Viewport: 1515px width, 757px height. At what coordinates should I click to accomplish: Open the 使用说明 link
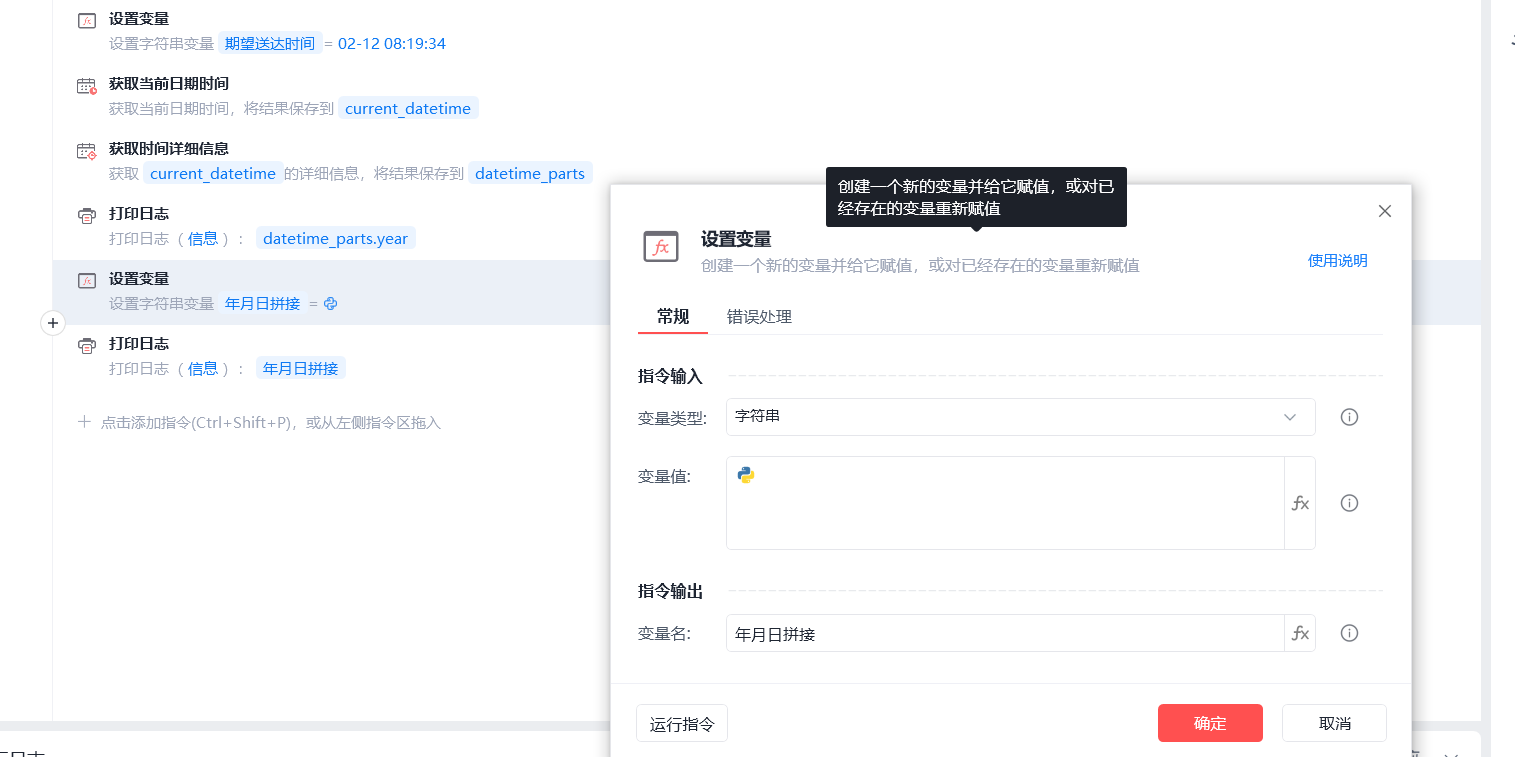pyautogui.click(x=1338, y=261)
